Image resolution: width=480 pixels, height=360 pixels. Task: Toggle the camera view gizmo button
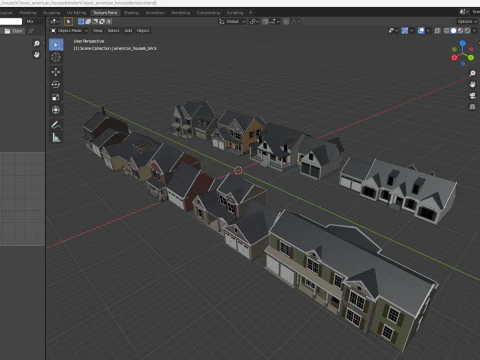tap(472, 96)
